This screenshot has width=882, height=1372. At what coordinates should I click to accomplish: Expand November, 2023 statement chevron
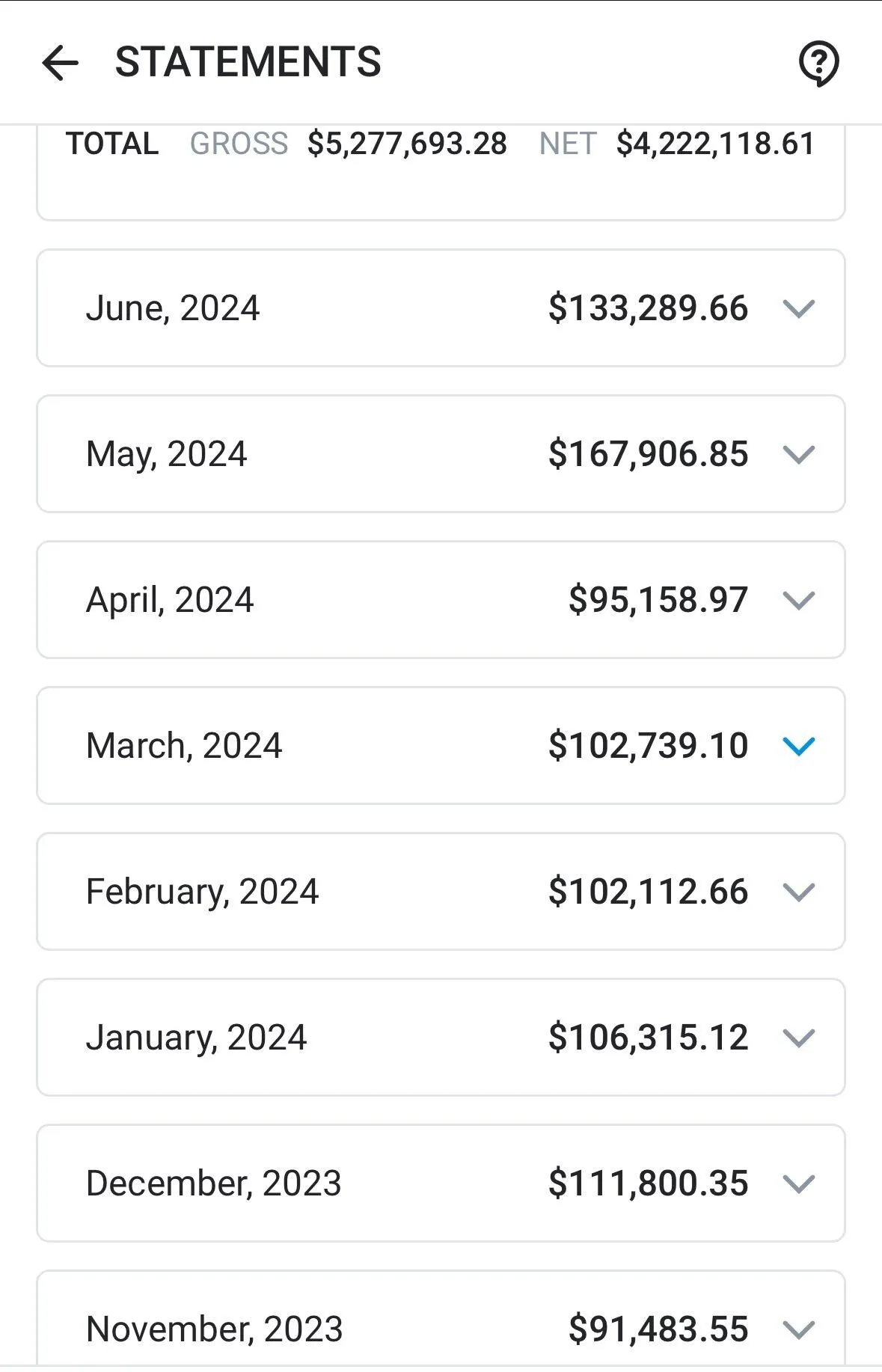pos(798,1329)
